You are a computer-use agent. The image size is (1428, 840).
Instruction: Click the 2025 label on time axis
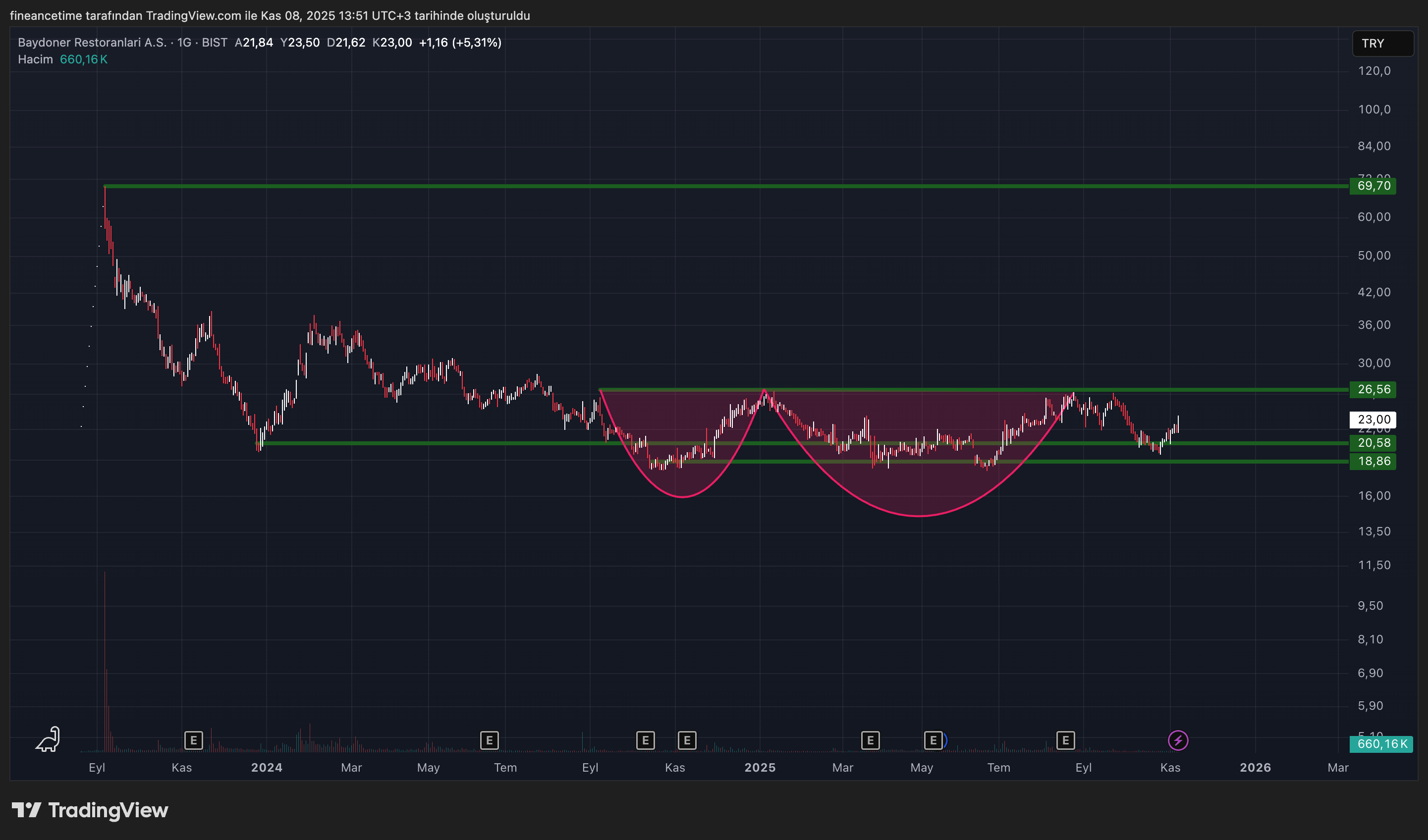pyautogui.click(x=759, y=768)
